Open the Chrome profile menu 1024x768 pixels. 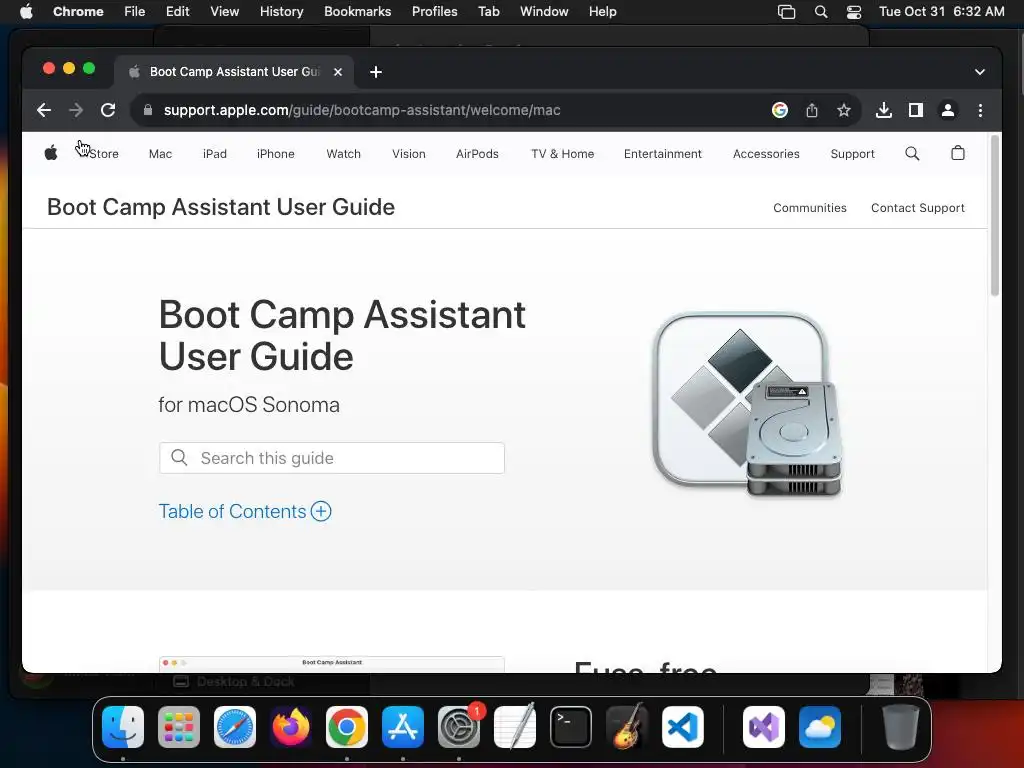point(948,110)
